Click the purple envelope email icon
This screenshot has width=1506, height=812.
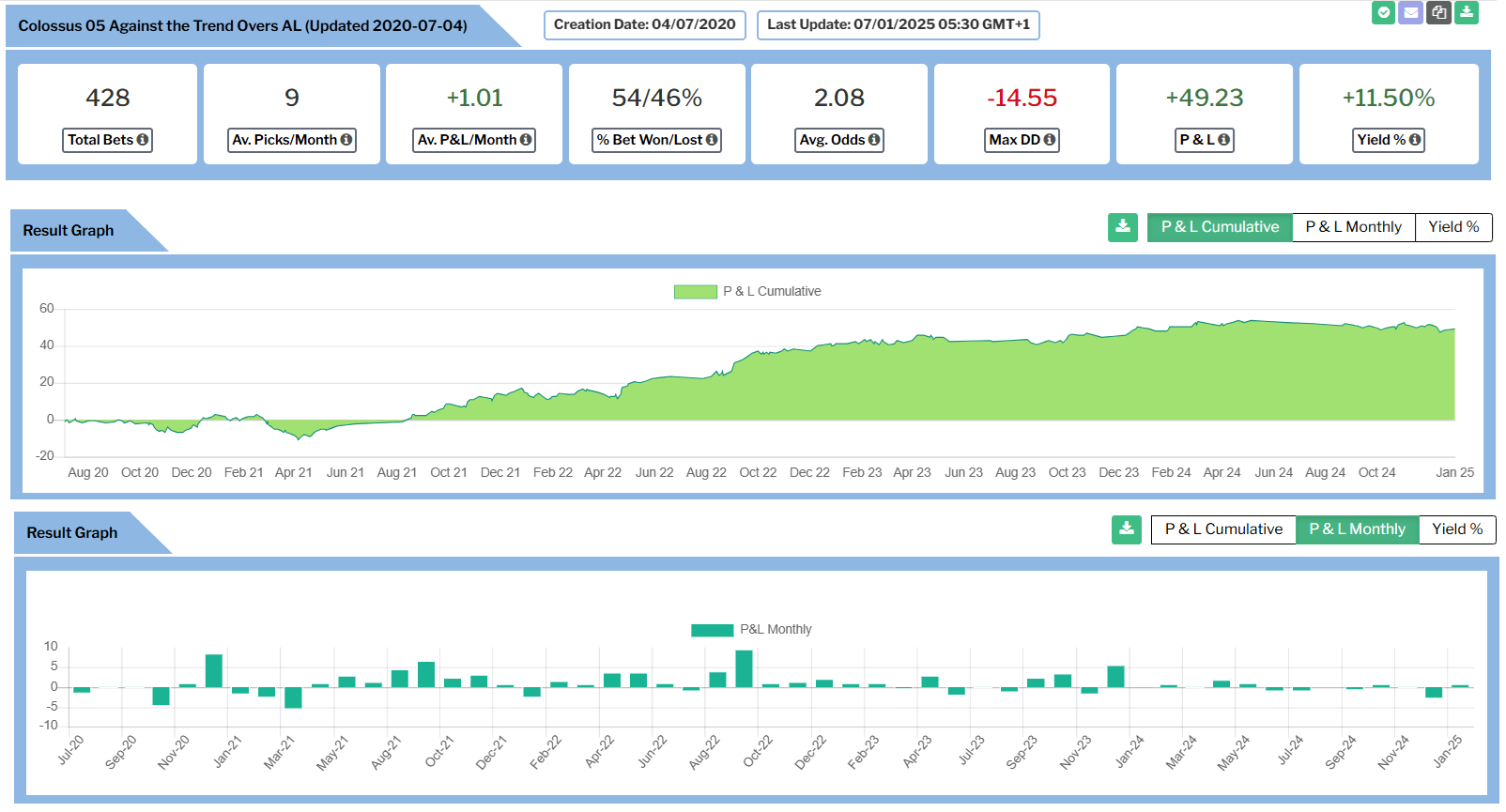(1410, 13)
